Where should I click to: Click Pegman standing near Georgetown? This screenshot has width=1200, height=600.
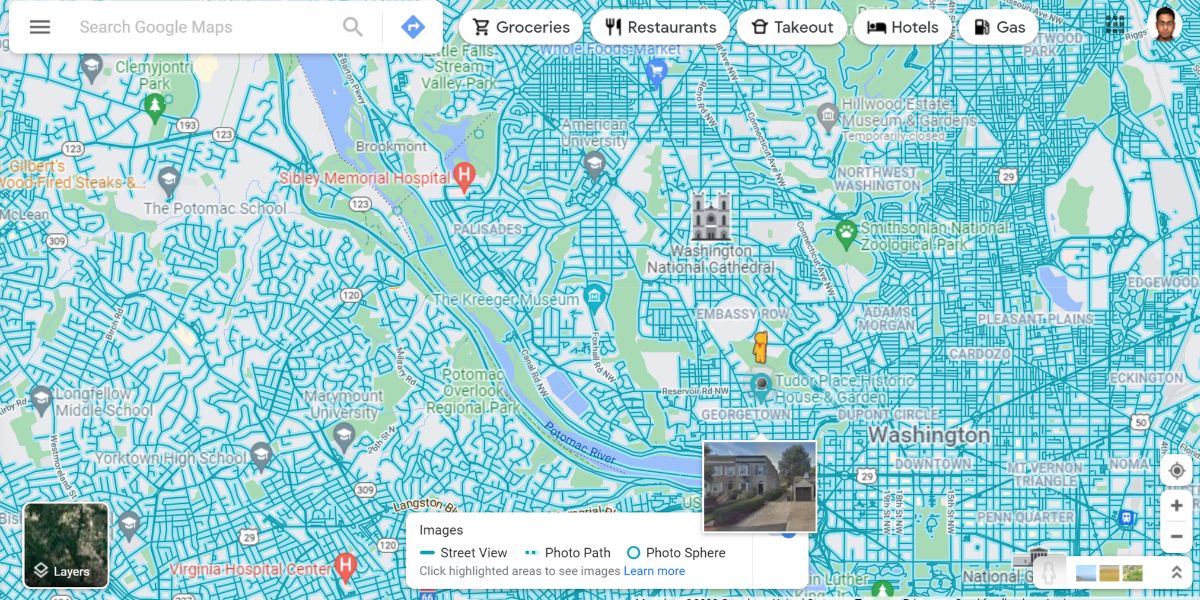point(760,348)
